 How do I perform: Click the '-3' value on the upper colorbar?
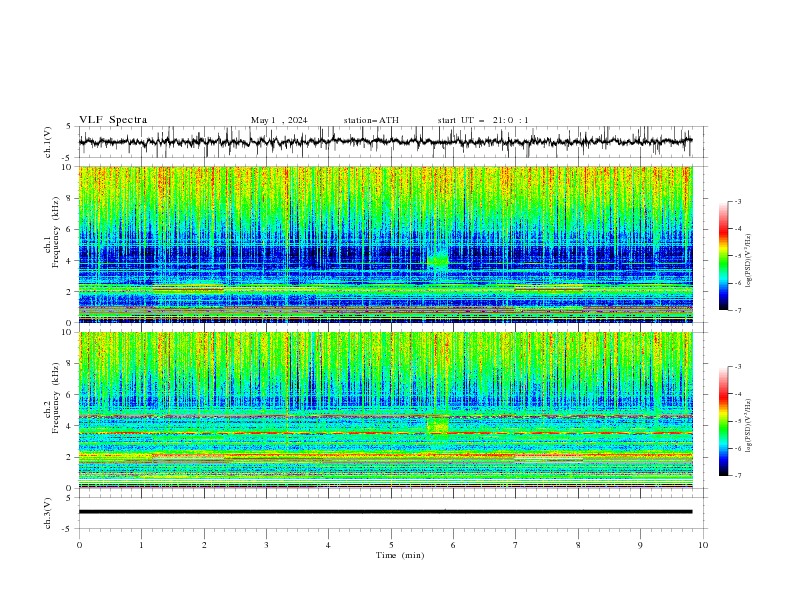coord(737,201)
